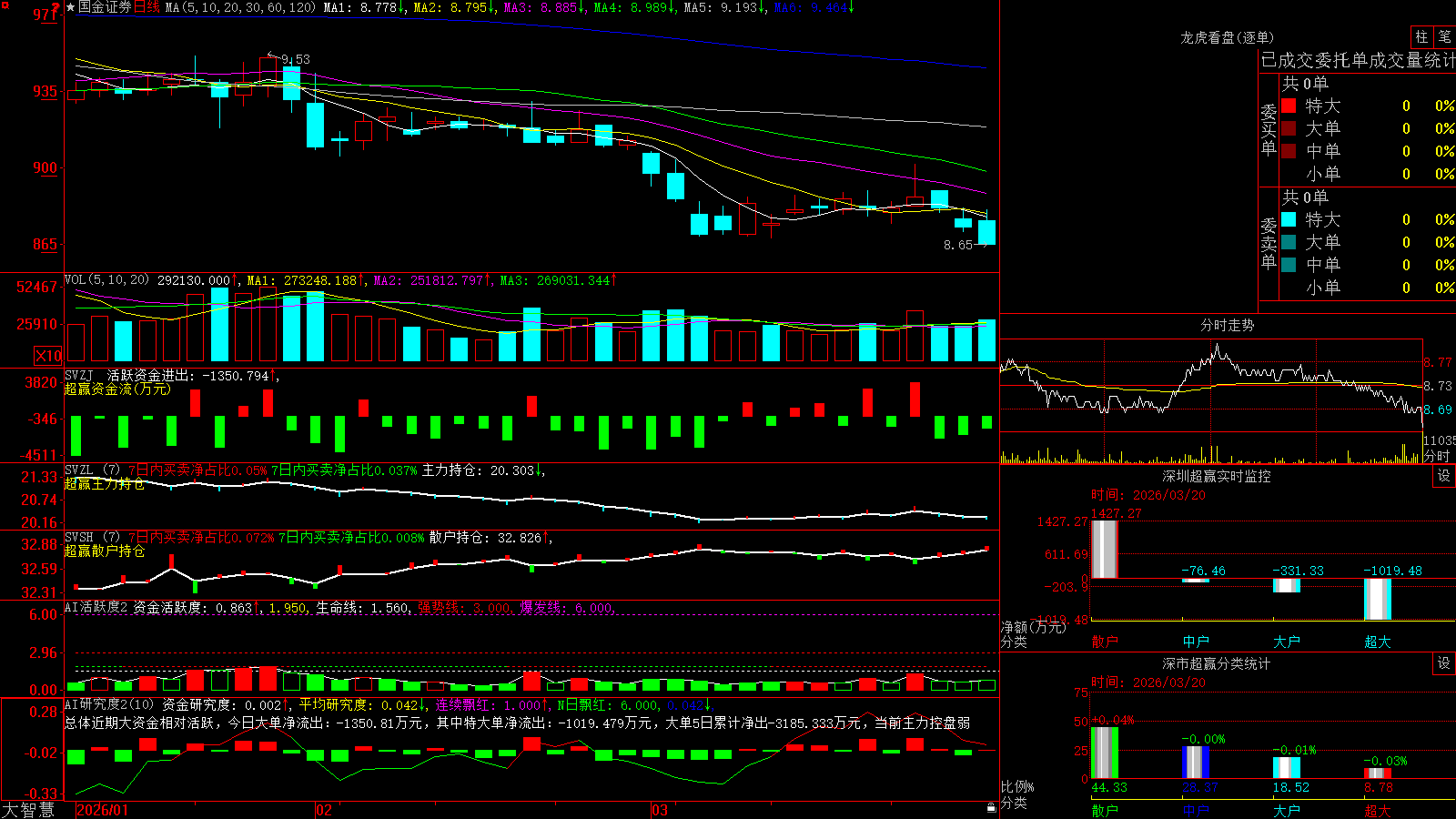Click the teal 中单 sell order swatch
Screen dimensions: 1456x819
(1289, 265)
